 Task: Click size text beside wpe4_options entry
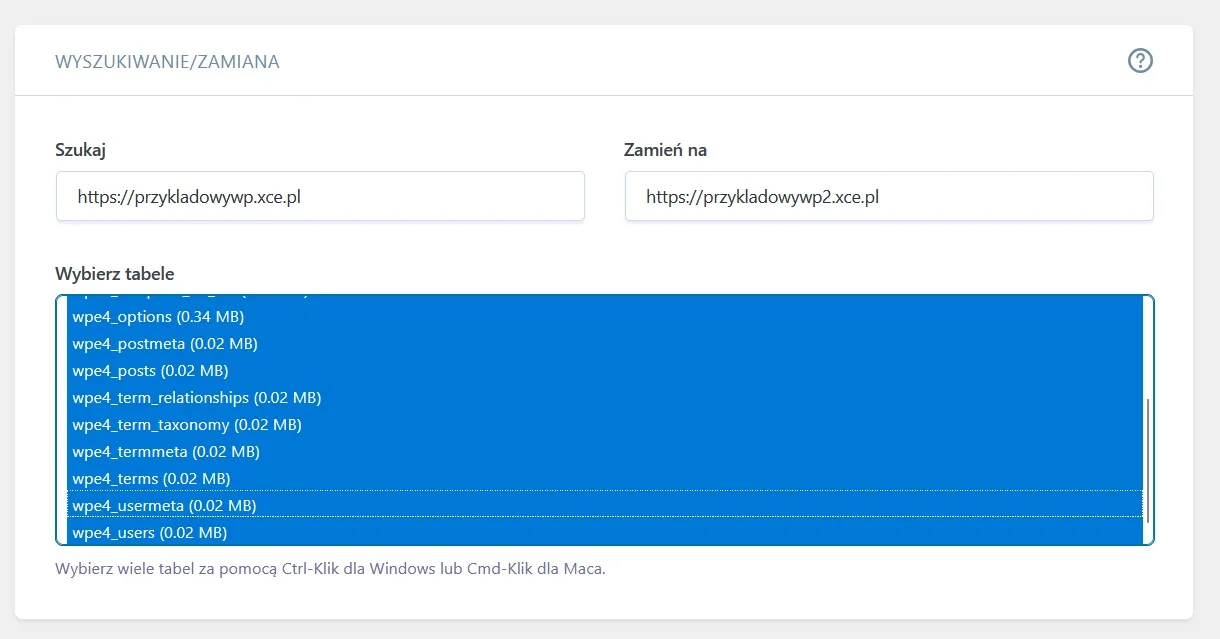210,317
